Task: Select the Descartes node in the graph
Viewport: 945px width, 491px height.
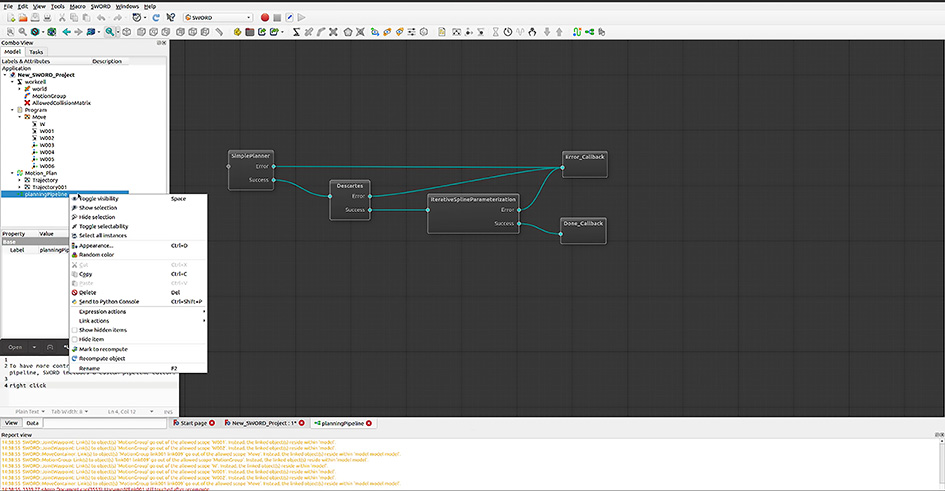Action: 350,186
